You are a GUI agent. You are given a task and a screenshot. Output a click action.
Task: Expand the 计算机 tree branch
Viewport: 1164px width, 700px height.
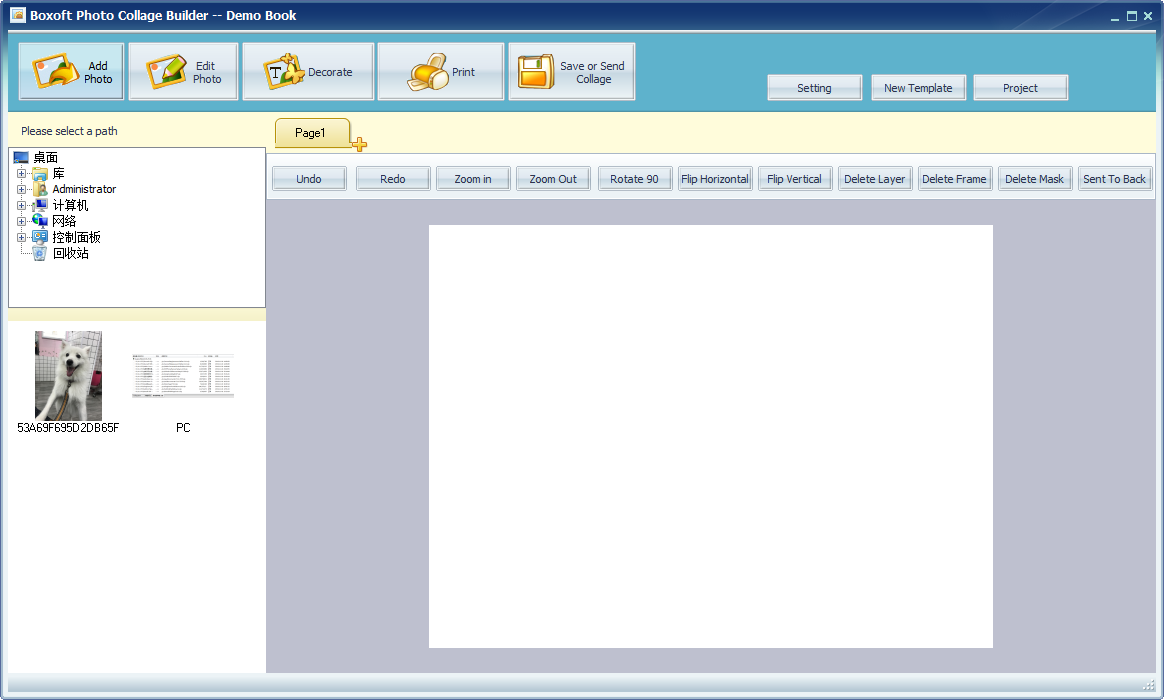(x=22, y=204)
